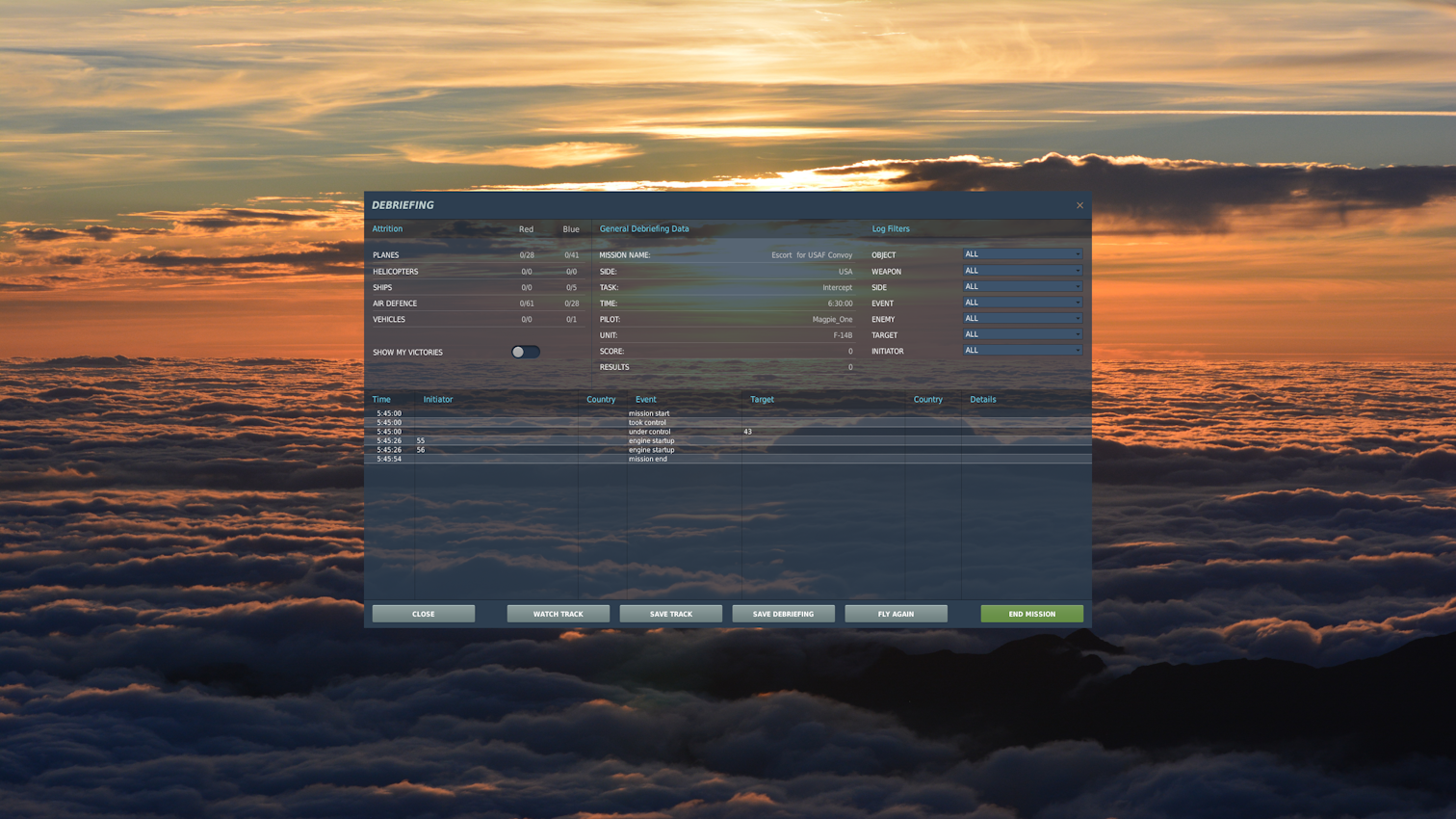Screen dimensions: 1456x819
Task: Sort log by the Time column header
Action: point(381,399)
